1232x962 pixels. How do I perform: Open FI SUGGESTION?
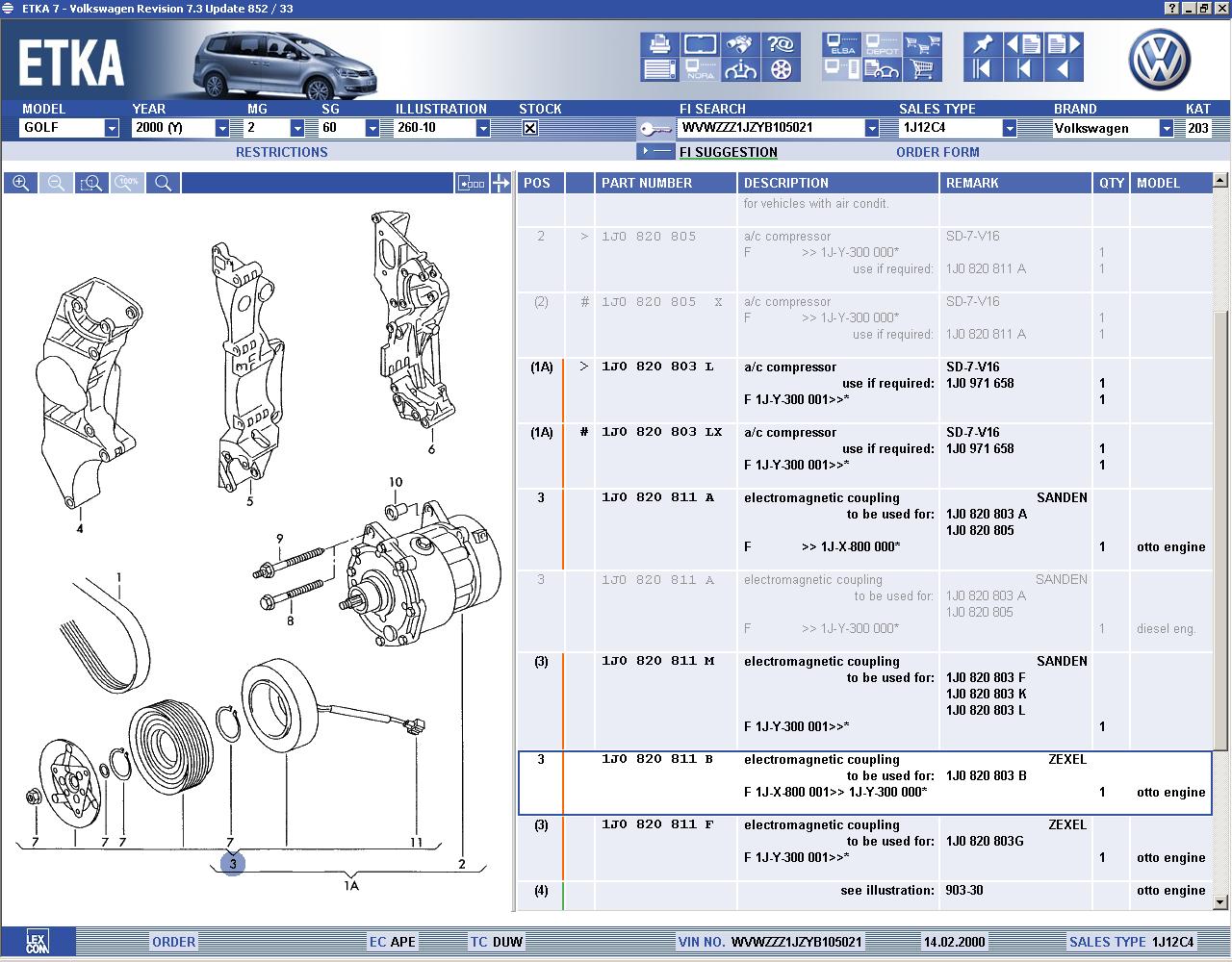tap(728, 152)
